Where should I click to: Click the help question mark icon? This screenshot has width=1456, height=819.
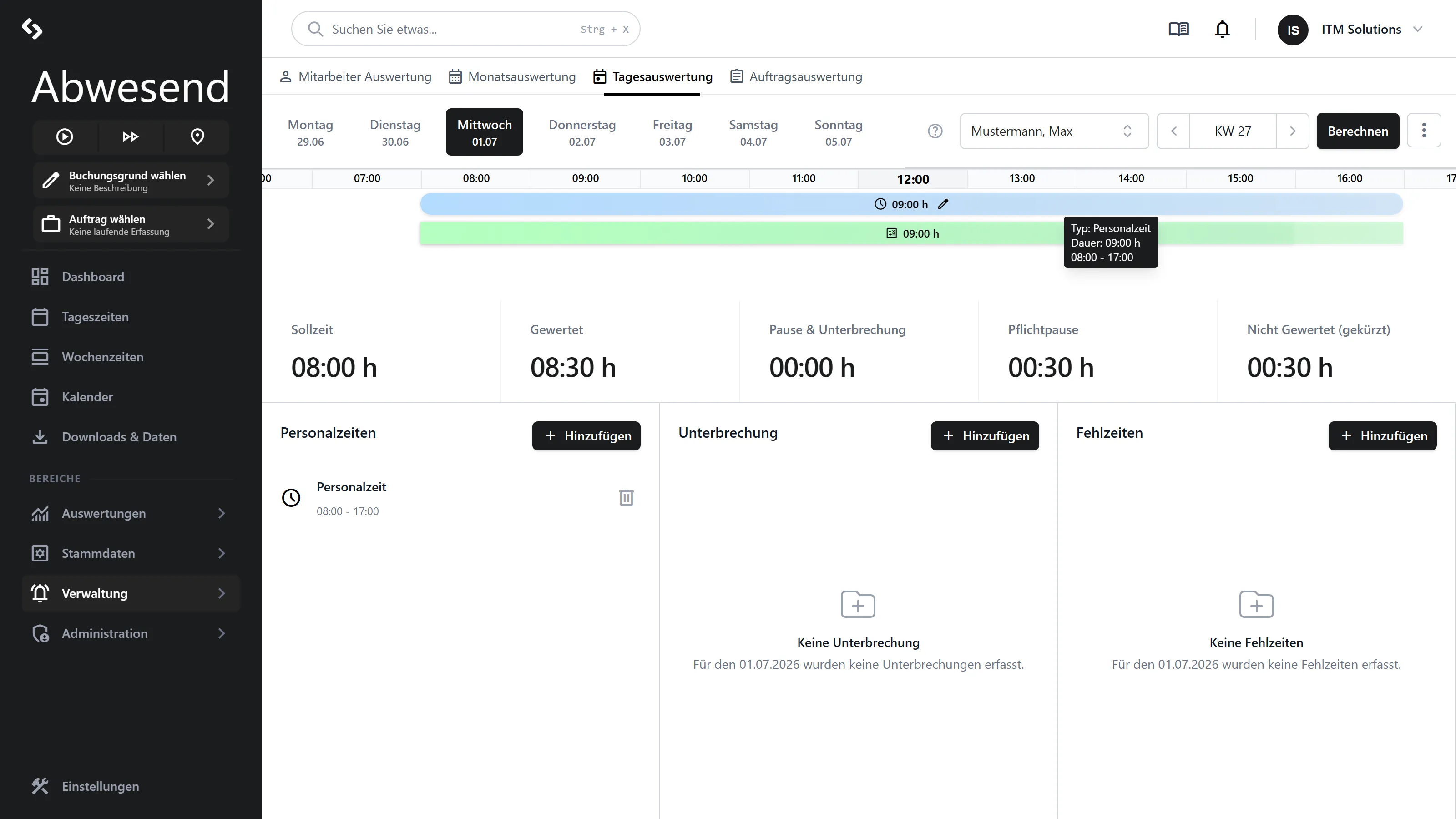(x=935, y=131)
